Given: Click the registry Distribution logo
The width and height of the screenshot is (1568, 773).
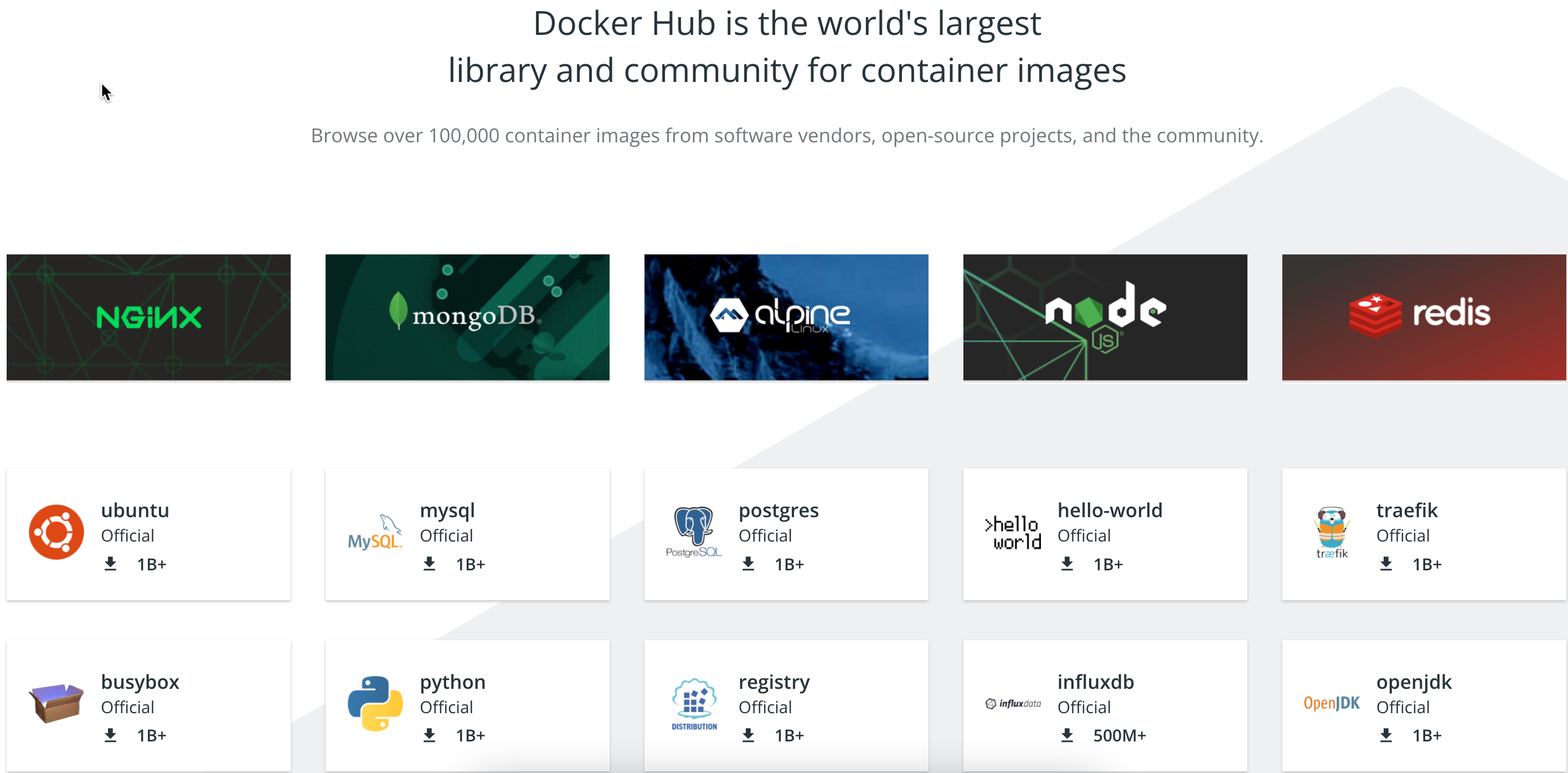Looking at the screenshot, I should click(x=694, y=704).
